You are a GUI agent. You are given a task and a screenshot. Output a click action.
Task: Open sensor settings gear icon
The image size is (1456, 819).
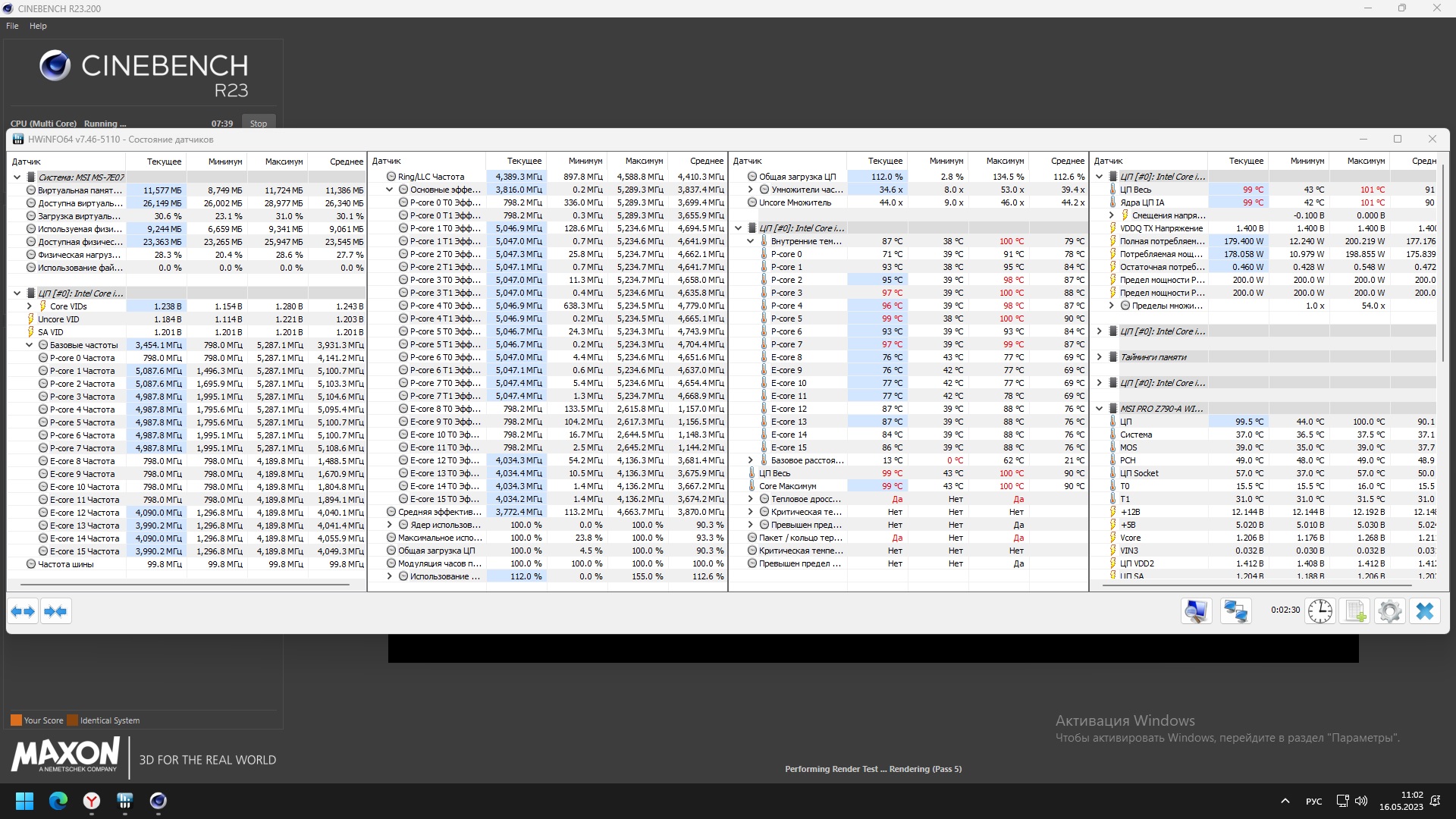point(1390,611)
